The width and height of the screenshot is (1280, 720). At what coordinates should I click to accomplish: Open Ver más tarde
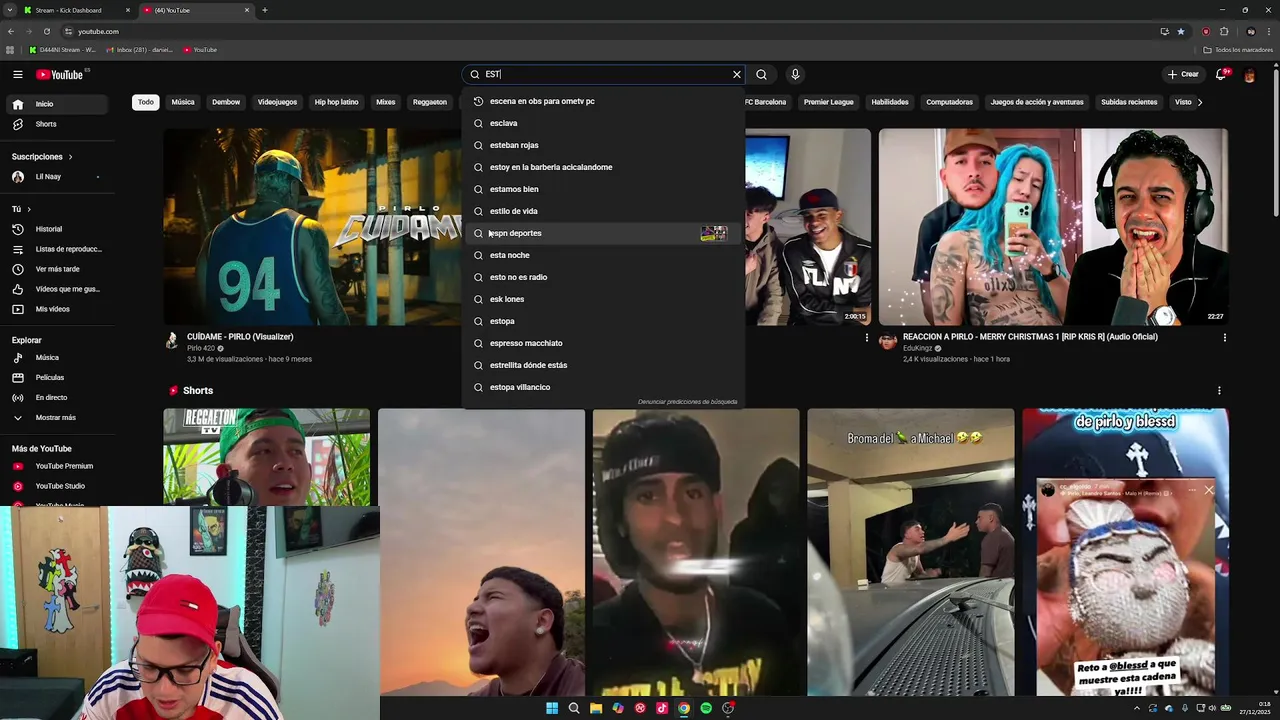click(x=57, y=269)
